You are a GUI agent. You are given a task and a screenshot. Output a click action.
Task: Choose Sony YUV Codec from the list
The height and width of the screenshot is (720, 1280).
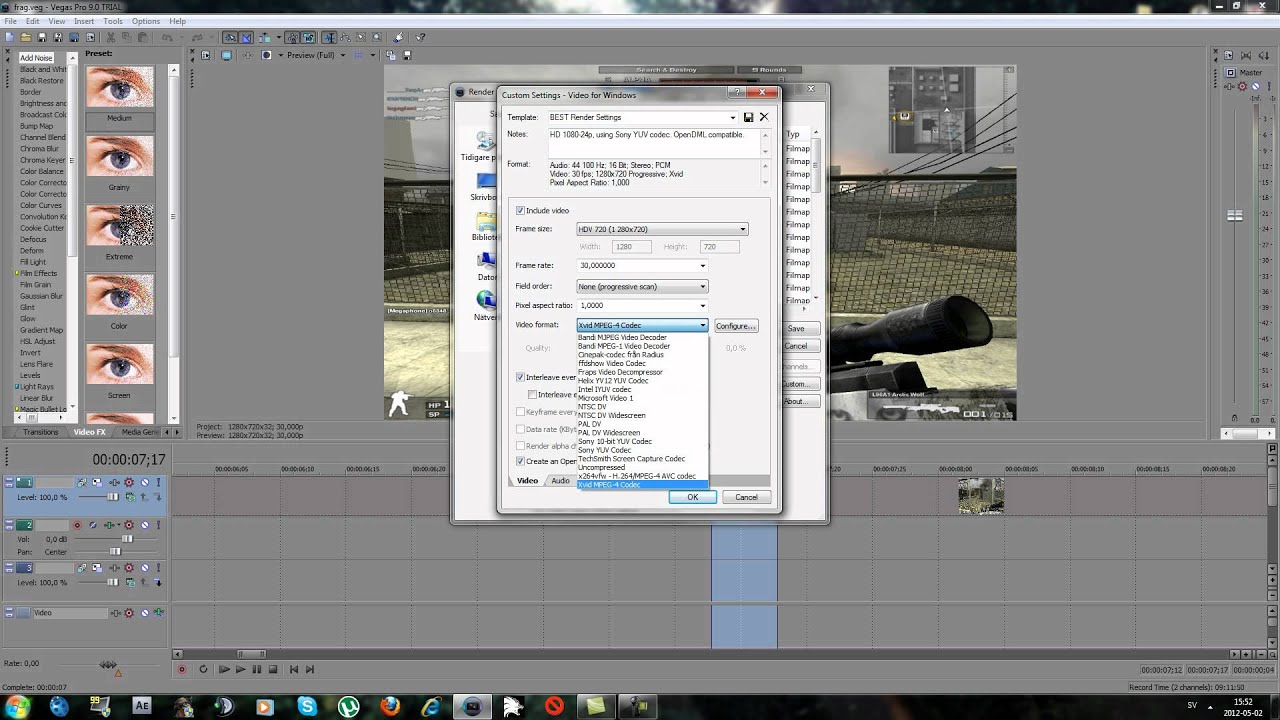pos(605,450)
